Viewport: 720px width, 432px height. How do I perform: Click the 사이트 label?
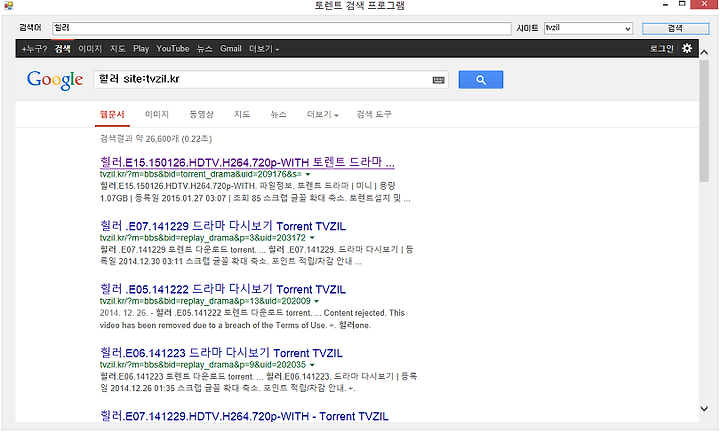[527, 28]
